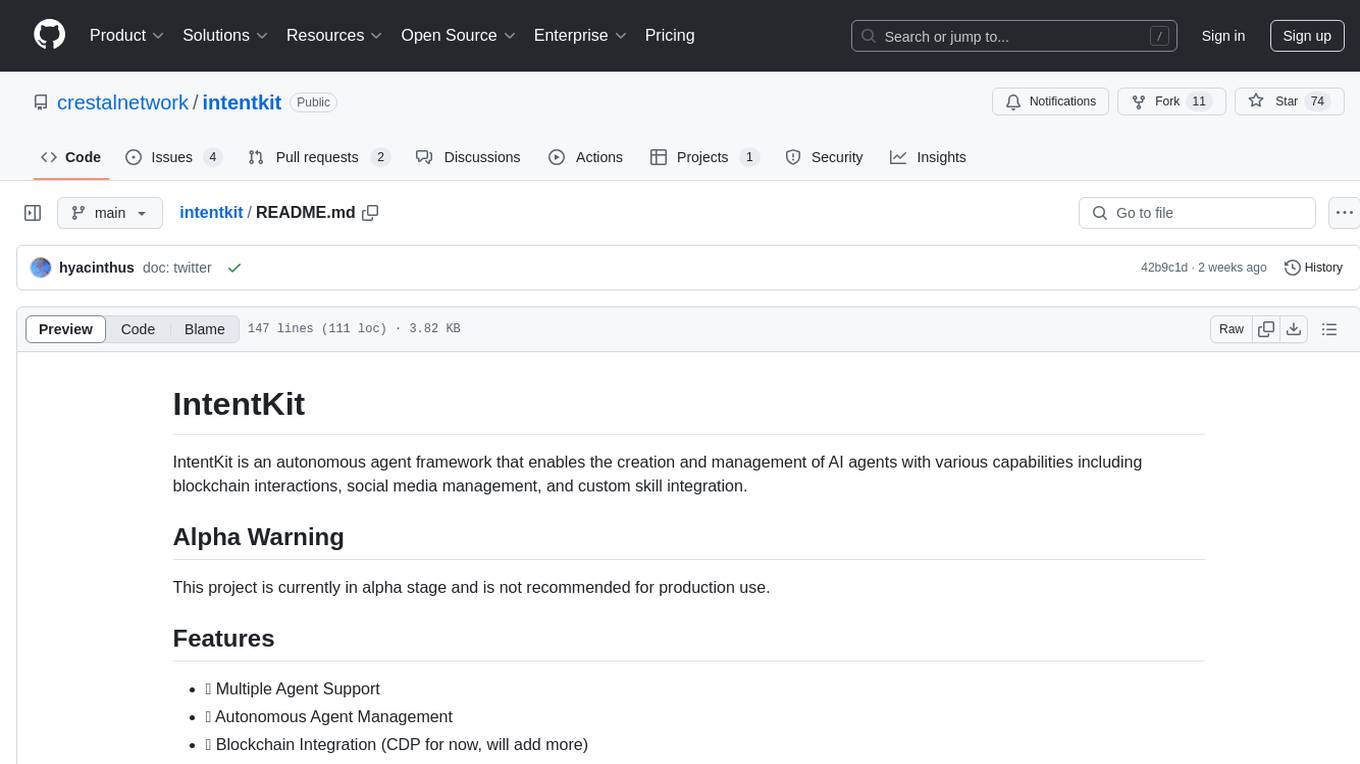Image resolution: width=1360 pixels, height=764 pixels.
Task: Switch to the Issues tab
Action: (x=174, y=157)
